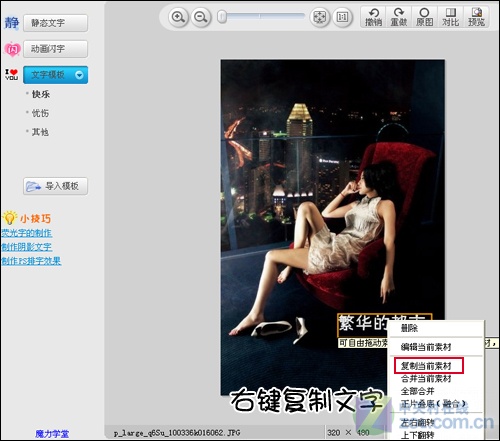
Task: Click the zoom slider handle
Action: point(222,17)
